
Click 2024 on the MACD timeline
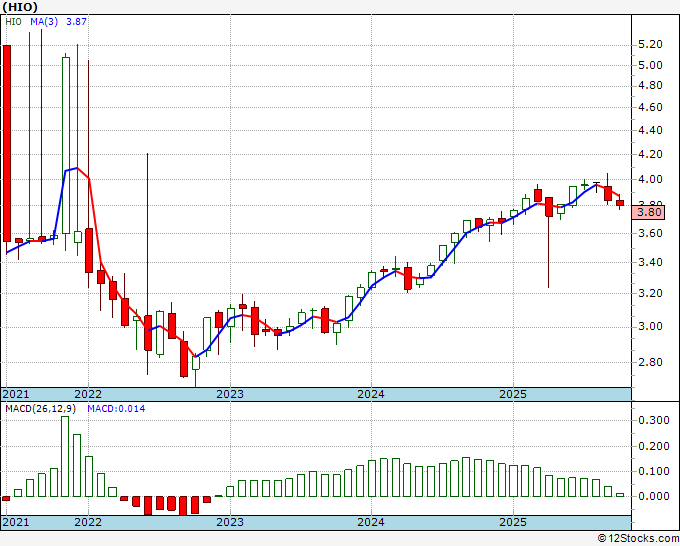coord(371,522)
